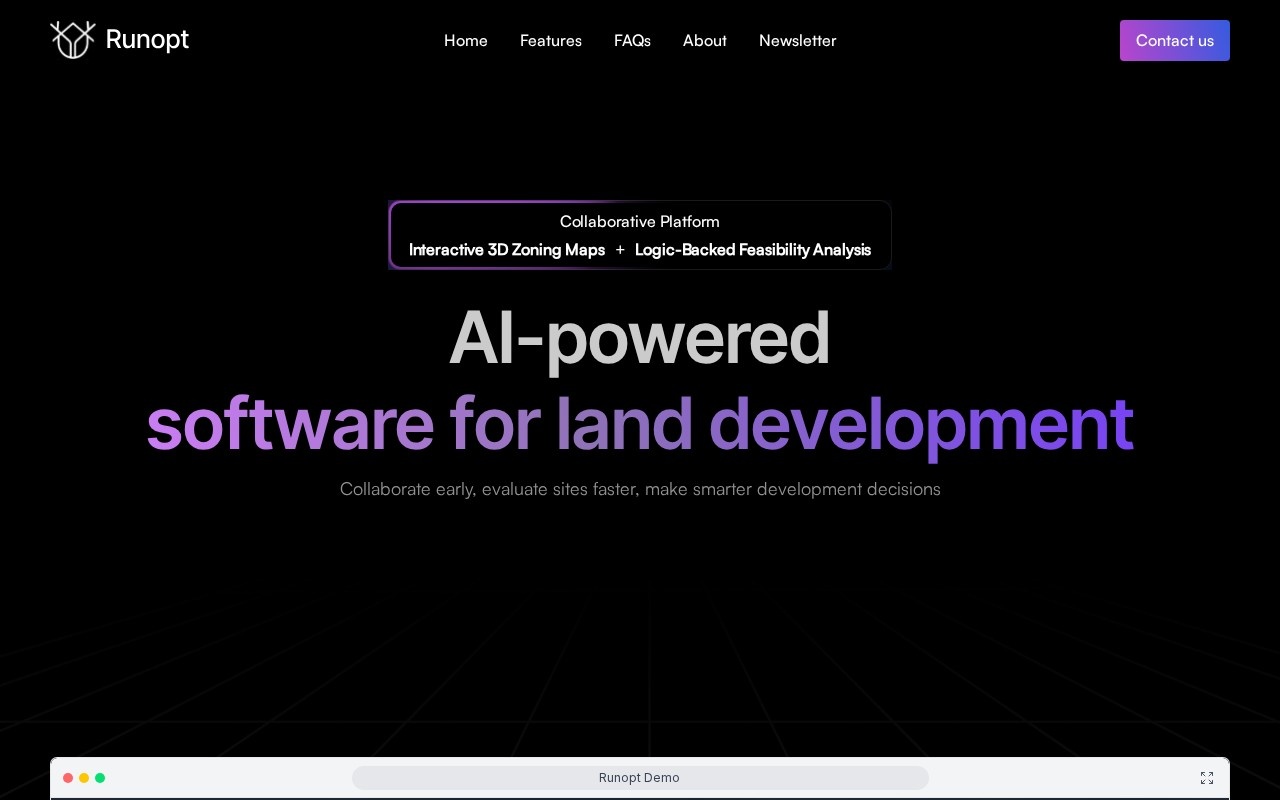This screenshot has width=1280, height=800.
Task: Select the Runopt Demo address bar
Action: [x=640, y=778]
